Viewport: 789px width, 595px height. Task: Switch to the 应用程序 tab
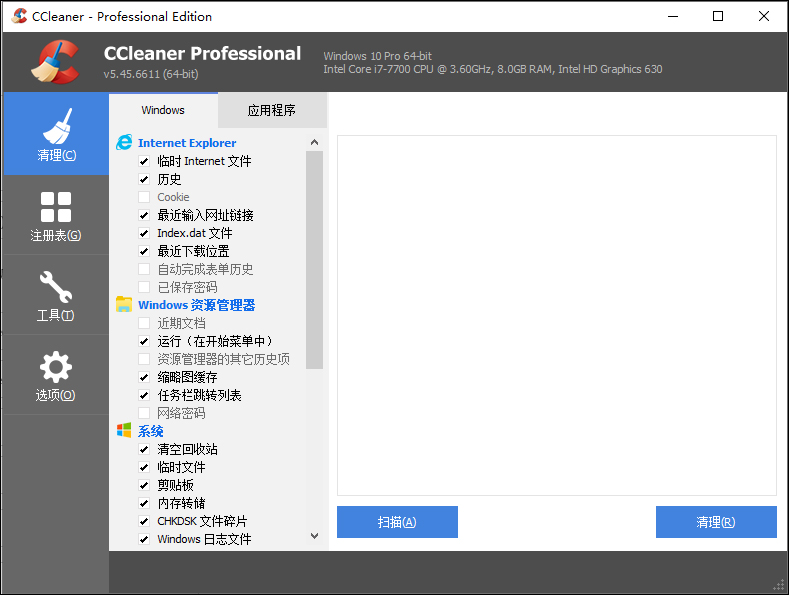click(272, 110)
